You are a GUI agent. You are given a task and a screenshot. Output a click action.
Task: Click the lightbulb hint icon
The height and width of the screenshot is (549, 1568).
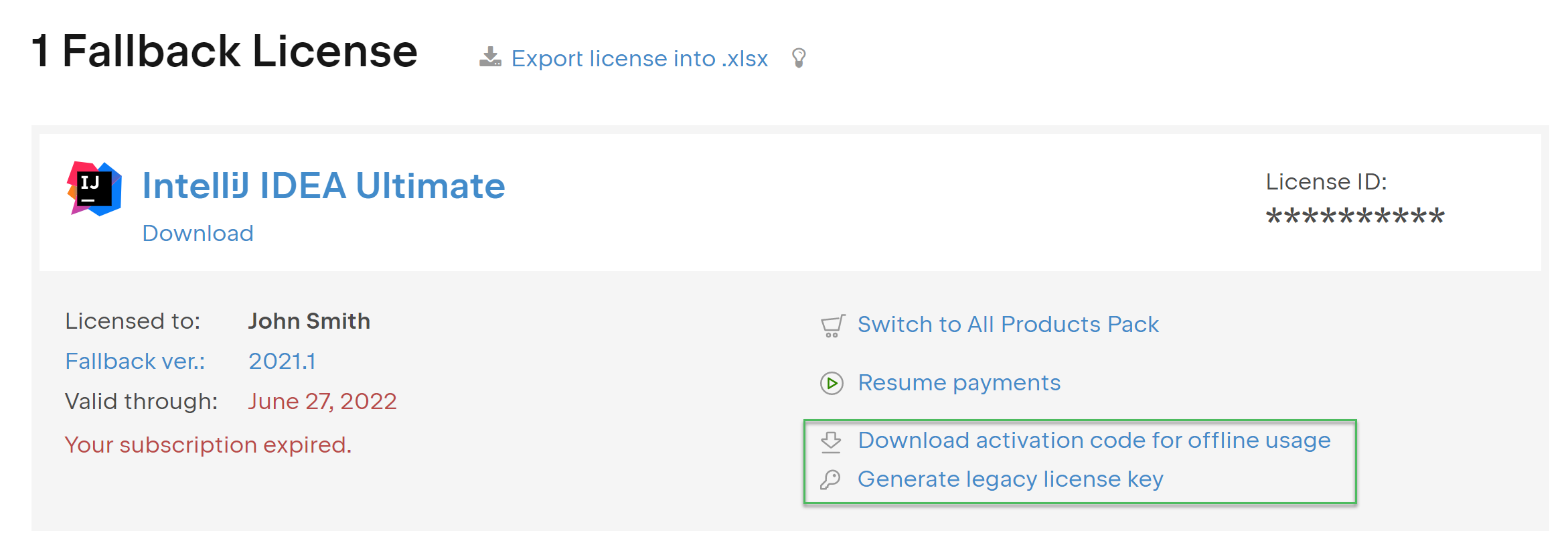(x=799, y=58)
